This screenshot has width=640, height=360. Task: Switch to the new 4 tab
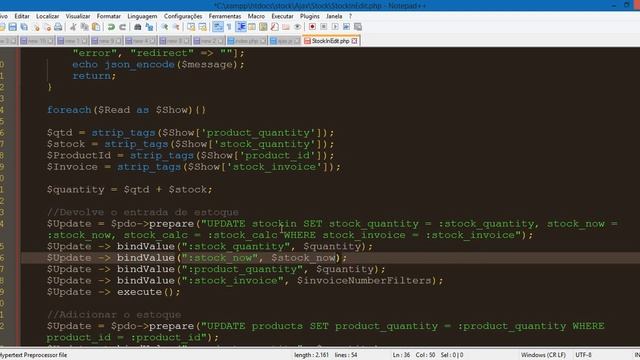point(140,41)
